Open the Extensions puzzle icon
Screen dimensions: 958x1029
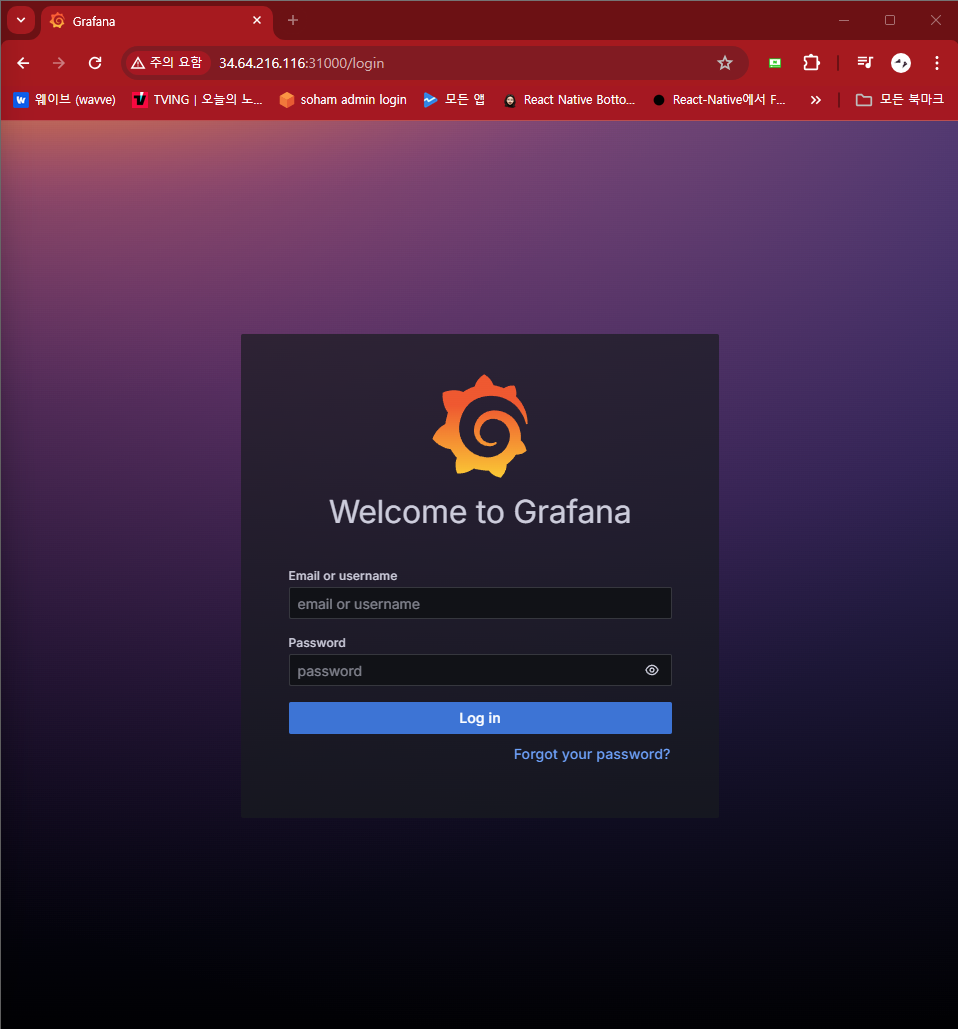(x=812, y=63)
